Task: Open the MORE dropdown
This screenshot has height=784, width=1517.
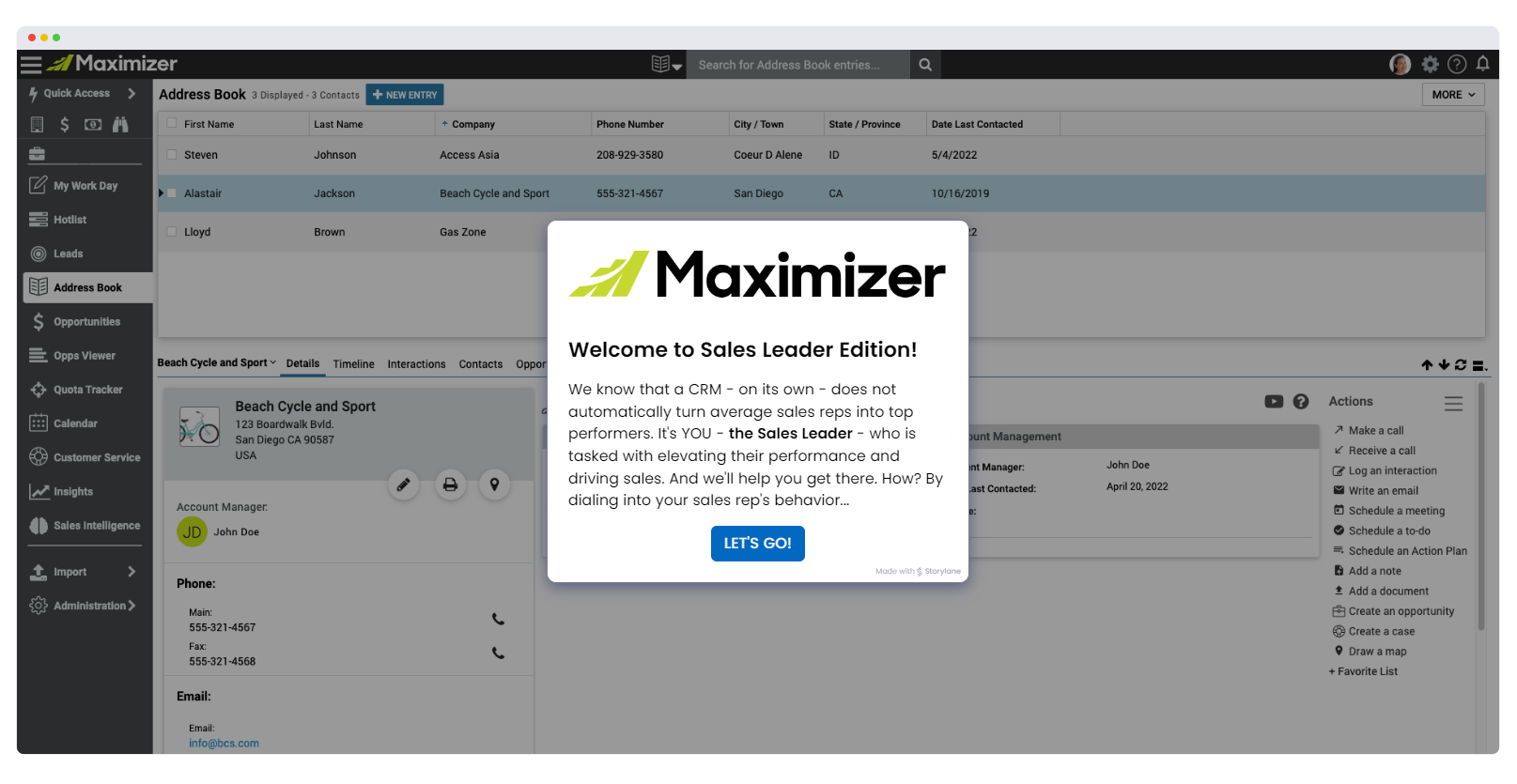Action: [x=1453, y=95]
